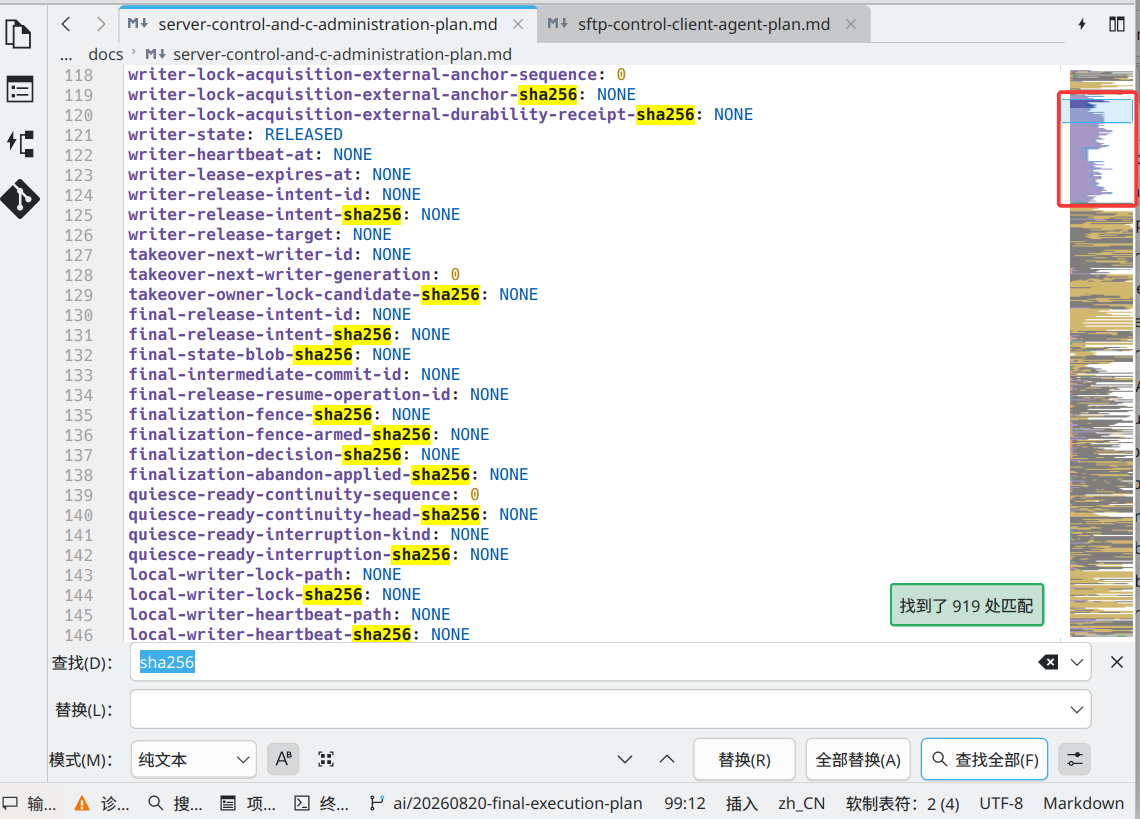Click the minimap scroll viewport
The height and width of the screenshot is (819, 1140).
[1096, 109]
